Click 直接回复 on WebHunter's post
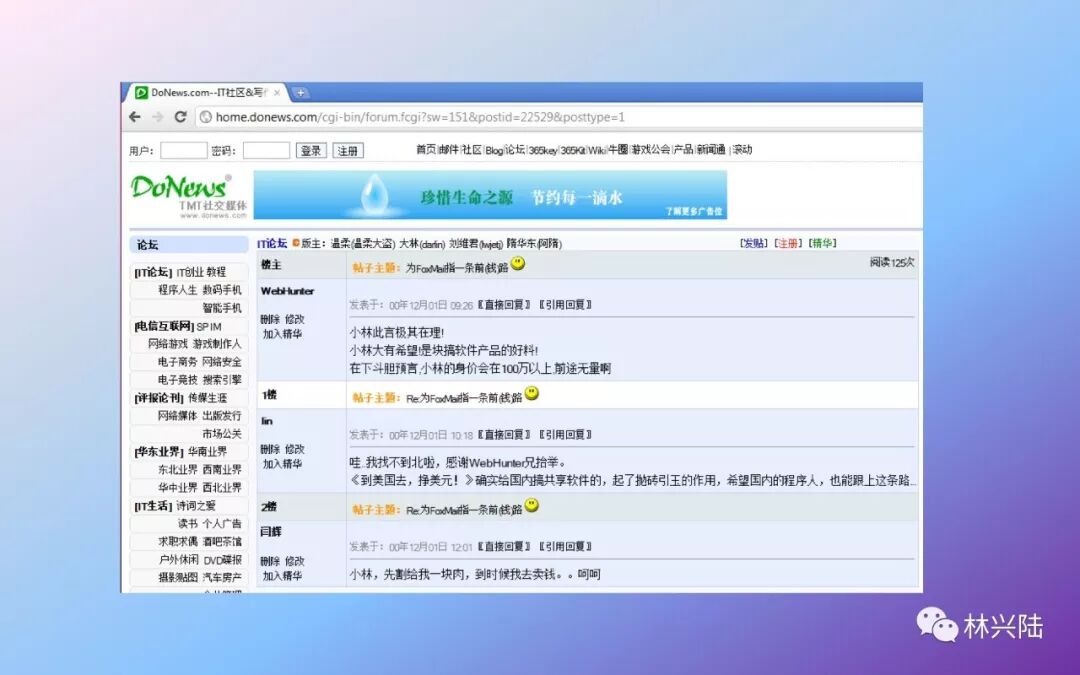 505,304
